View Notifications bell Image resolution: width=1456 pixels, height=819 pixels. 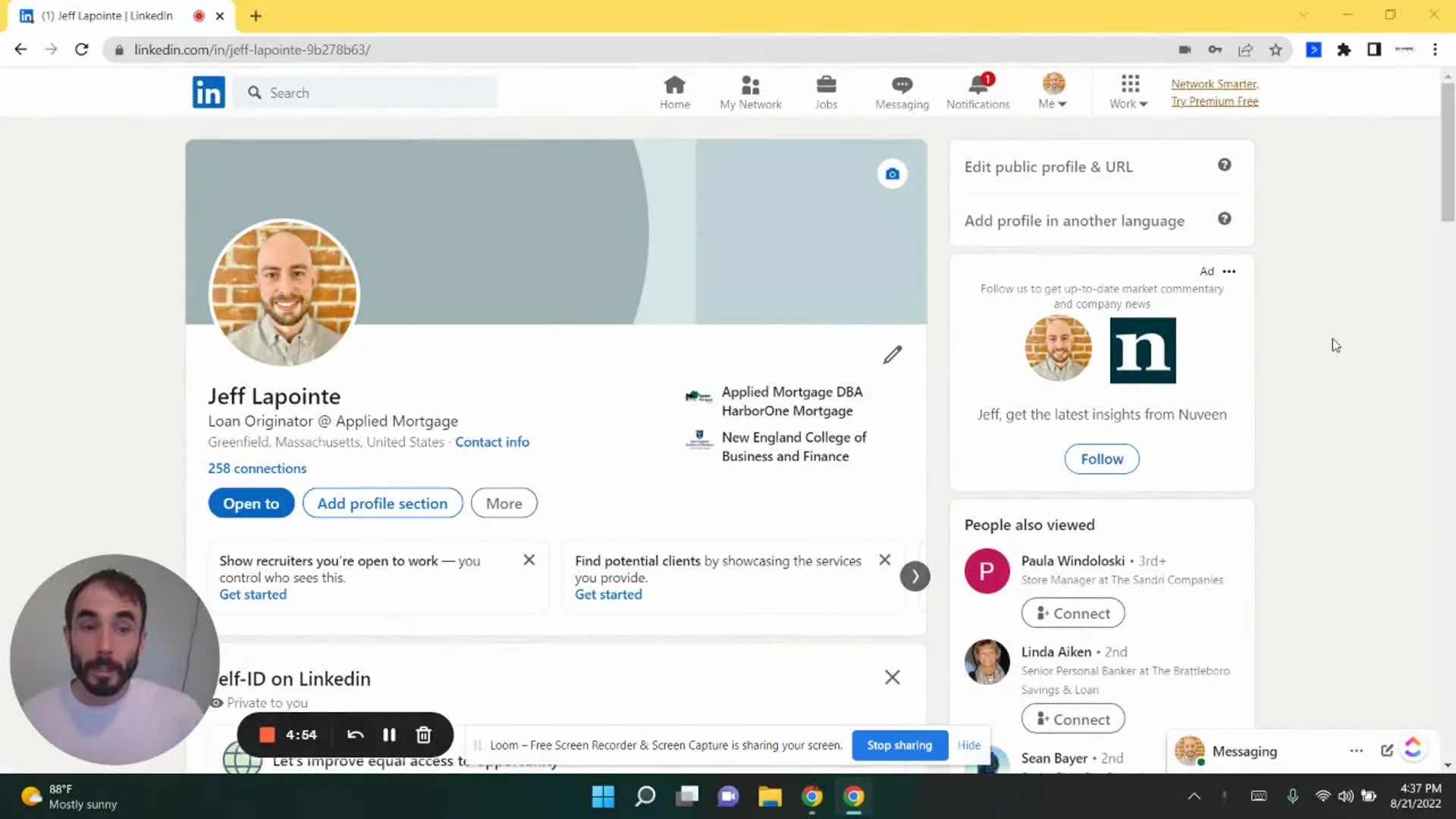tap(977, 93)
